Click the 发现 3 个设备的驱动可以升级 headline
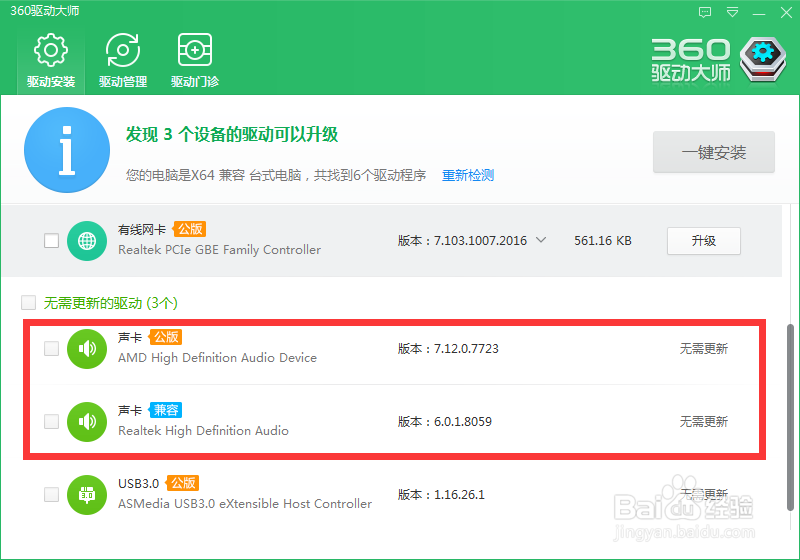The height and width of the screenshot is (560, 800). point(232,135)
